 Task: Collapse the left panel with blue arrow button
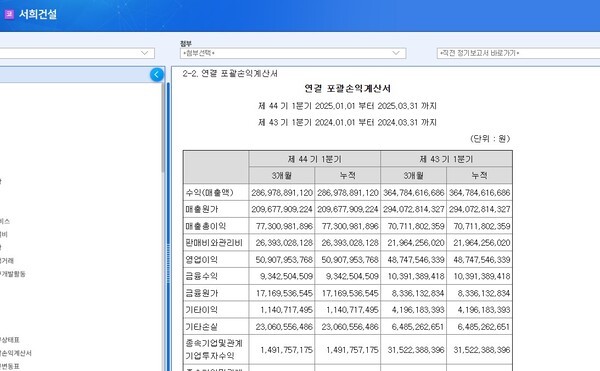(x=157, y=75)
